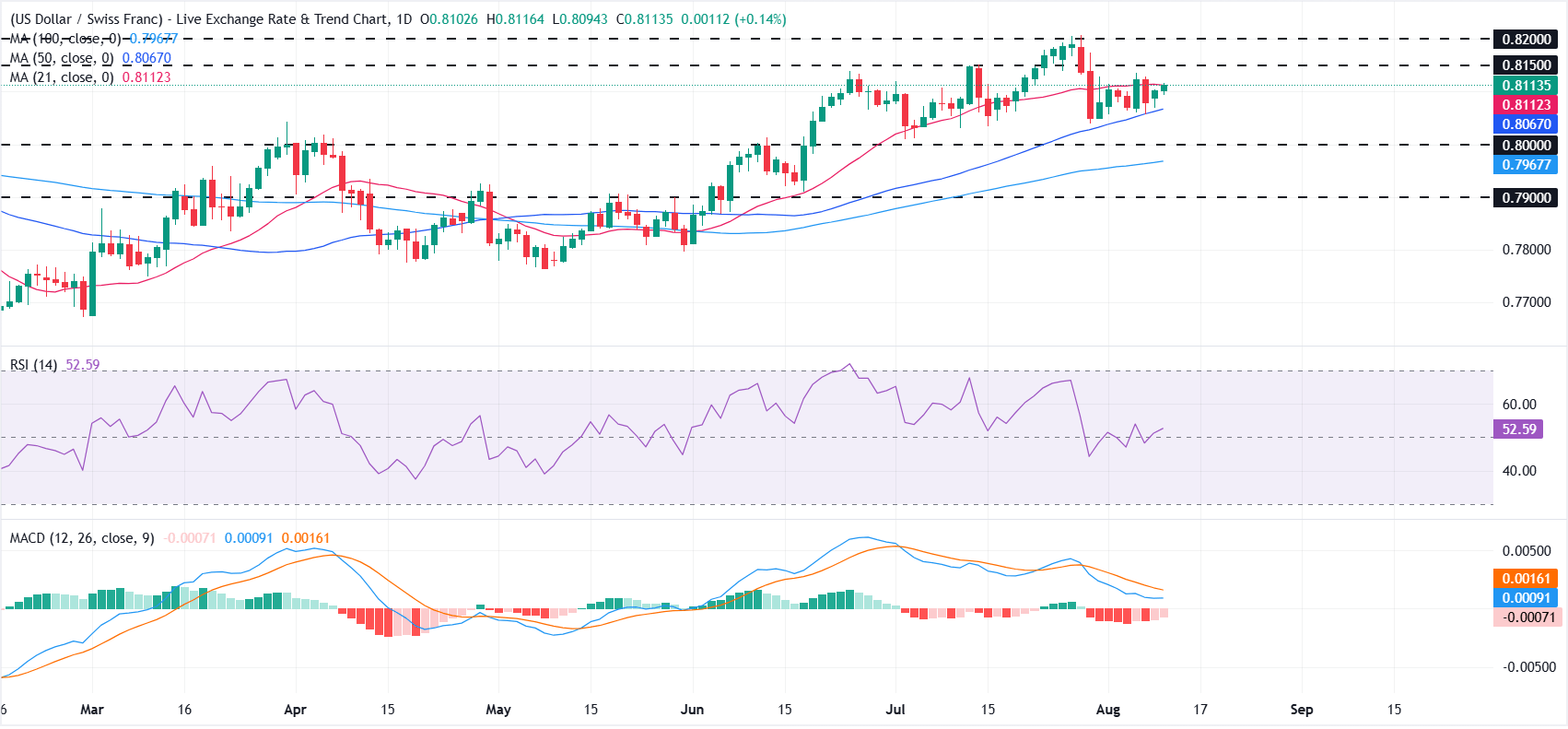Viewport: 1568px width, 729px height.
Task: Click the Sep label on the time axis
Action: [x=1302, y=710]
